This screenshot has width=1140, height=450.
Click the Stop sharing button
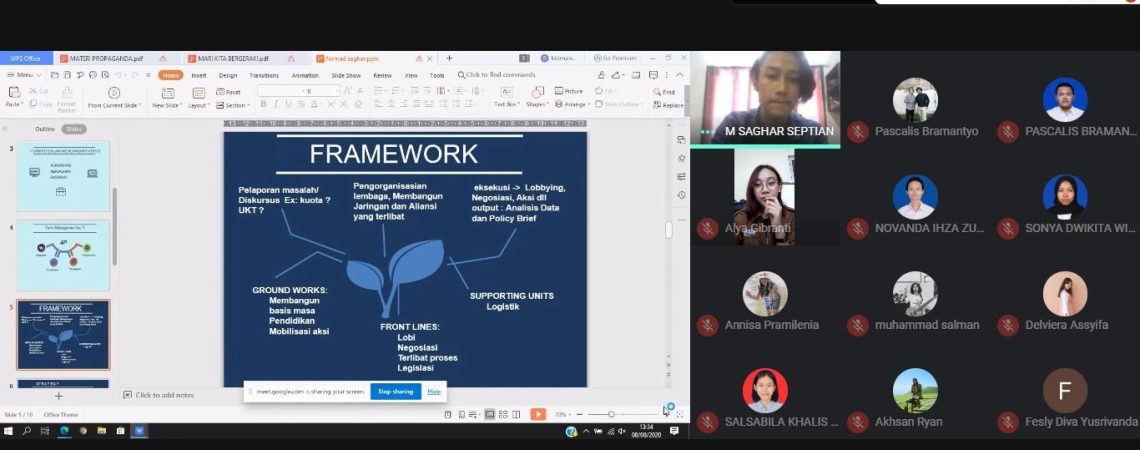point(396,391)
